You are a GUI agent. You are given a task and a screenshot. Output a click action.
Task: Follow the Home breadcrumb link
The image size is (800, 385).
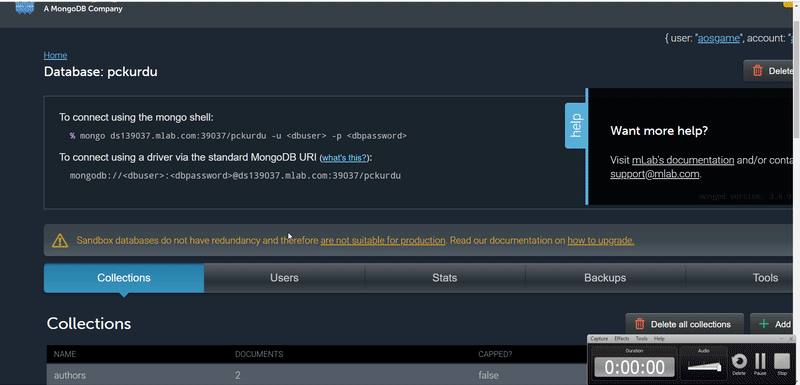pyautogui.click(x=55, y=55)
